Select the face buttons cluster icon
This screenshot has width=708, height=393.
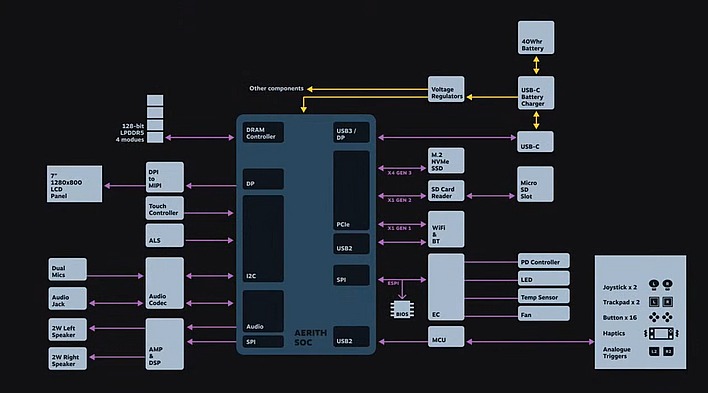click(668, 317)
